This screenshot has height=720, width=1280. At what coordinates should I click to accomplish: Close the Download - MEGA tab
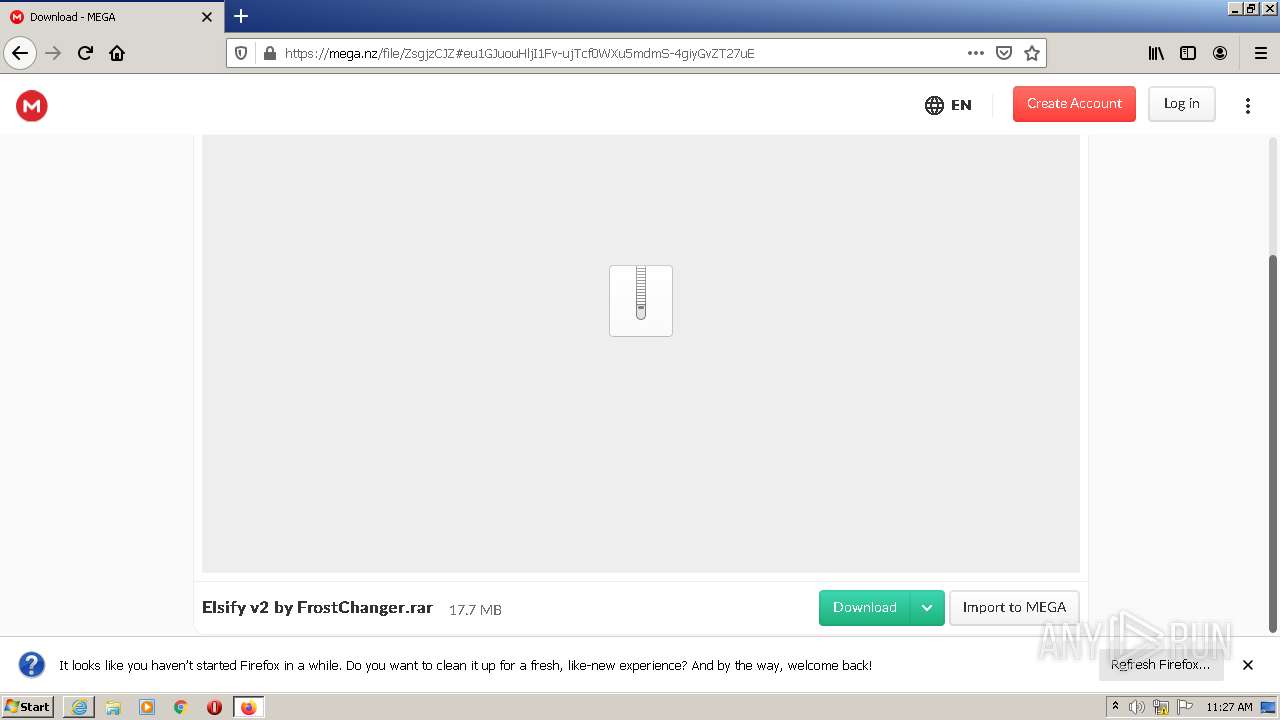click(207, 17)
